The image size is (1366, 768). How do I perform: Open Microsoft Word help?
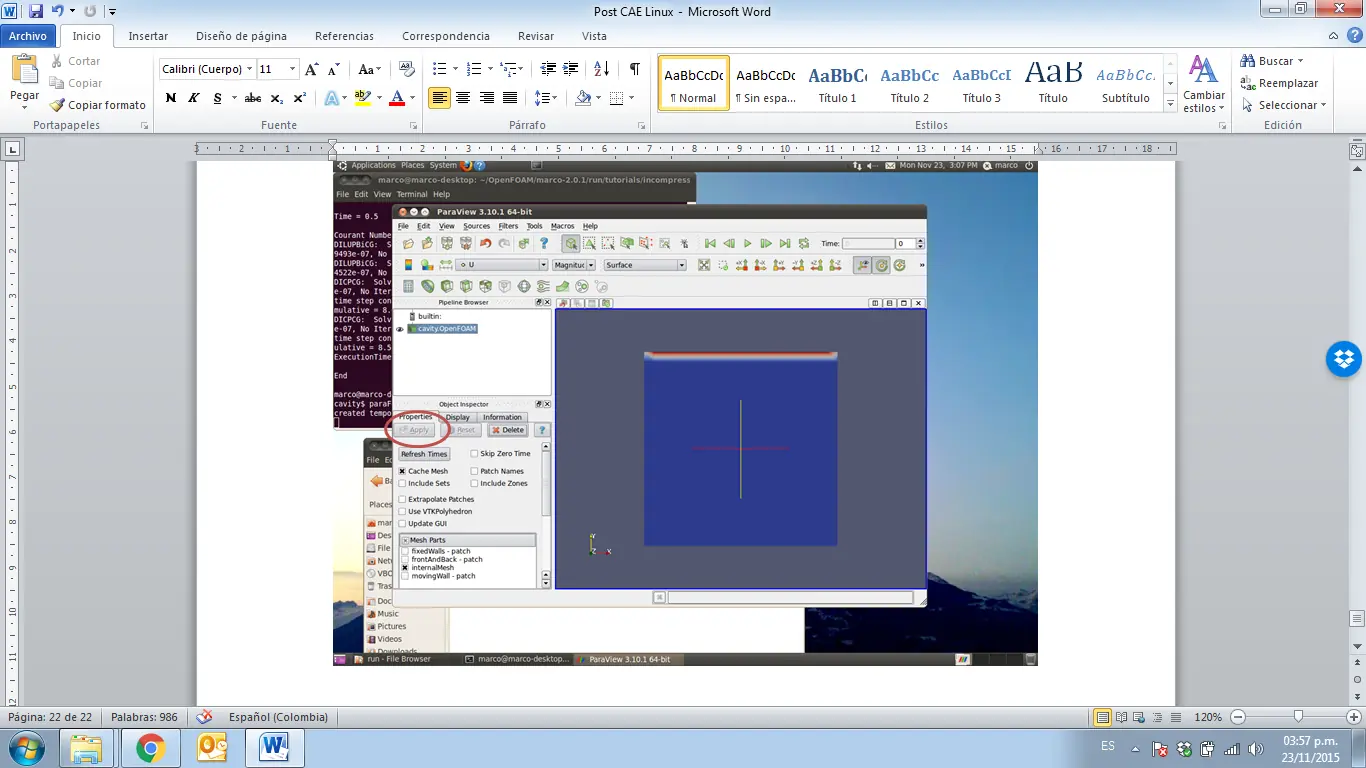1353,36
